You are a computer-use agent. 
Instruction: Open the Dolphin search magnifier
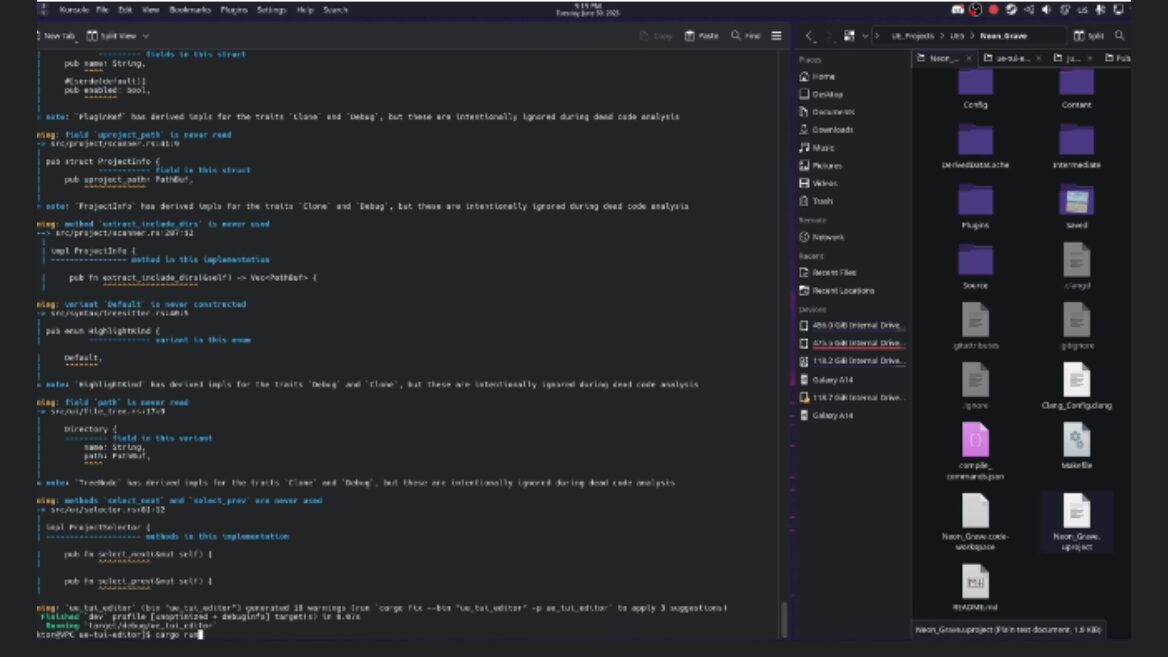coord(1119,36)
